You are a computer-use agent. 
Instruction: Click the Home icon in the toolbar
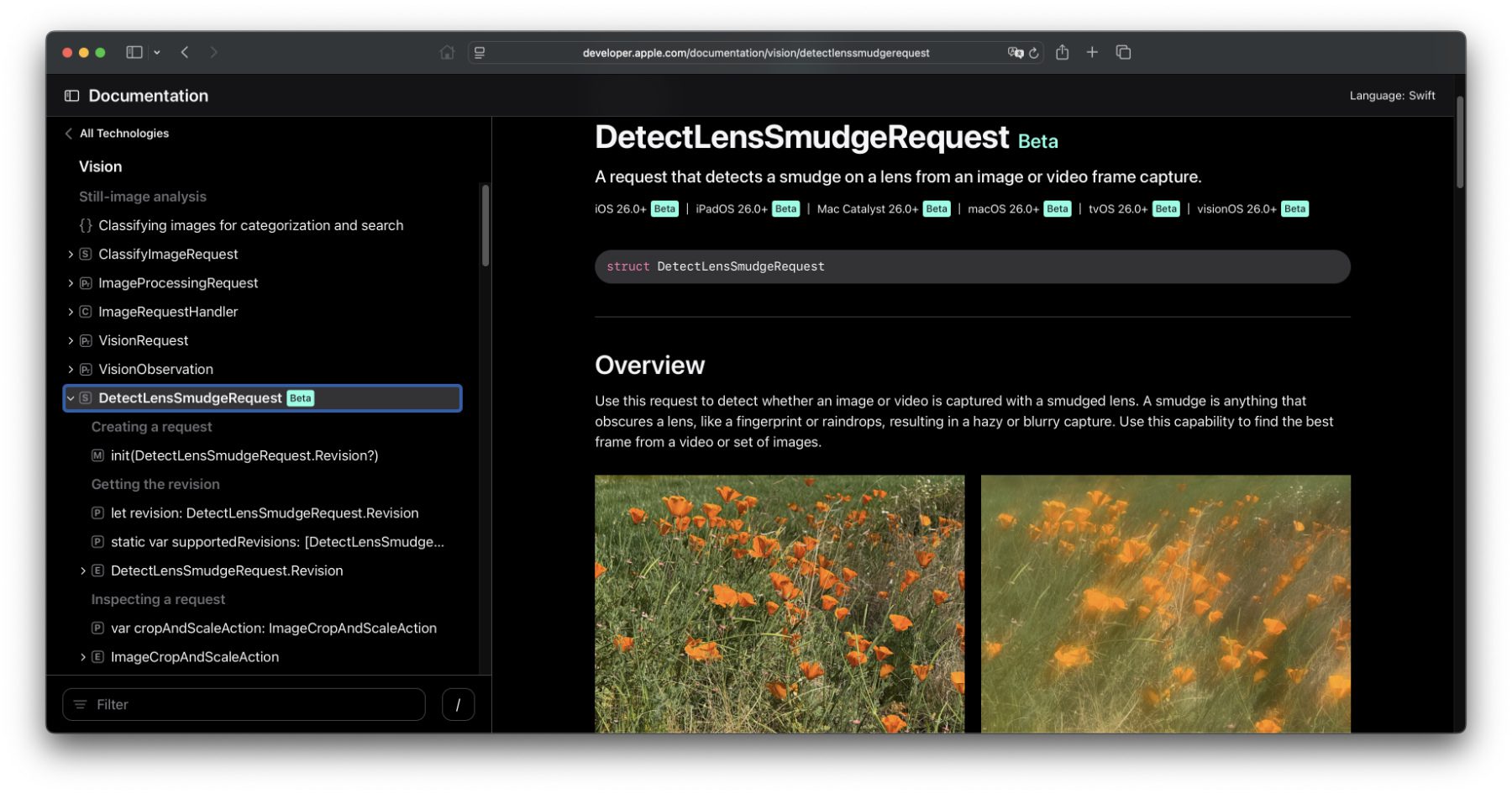point(447,52)
